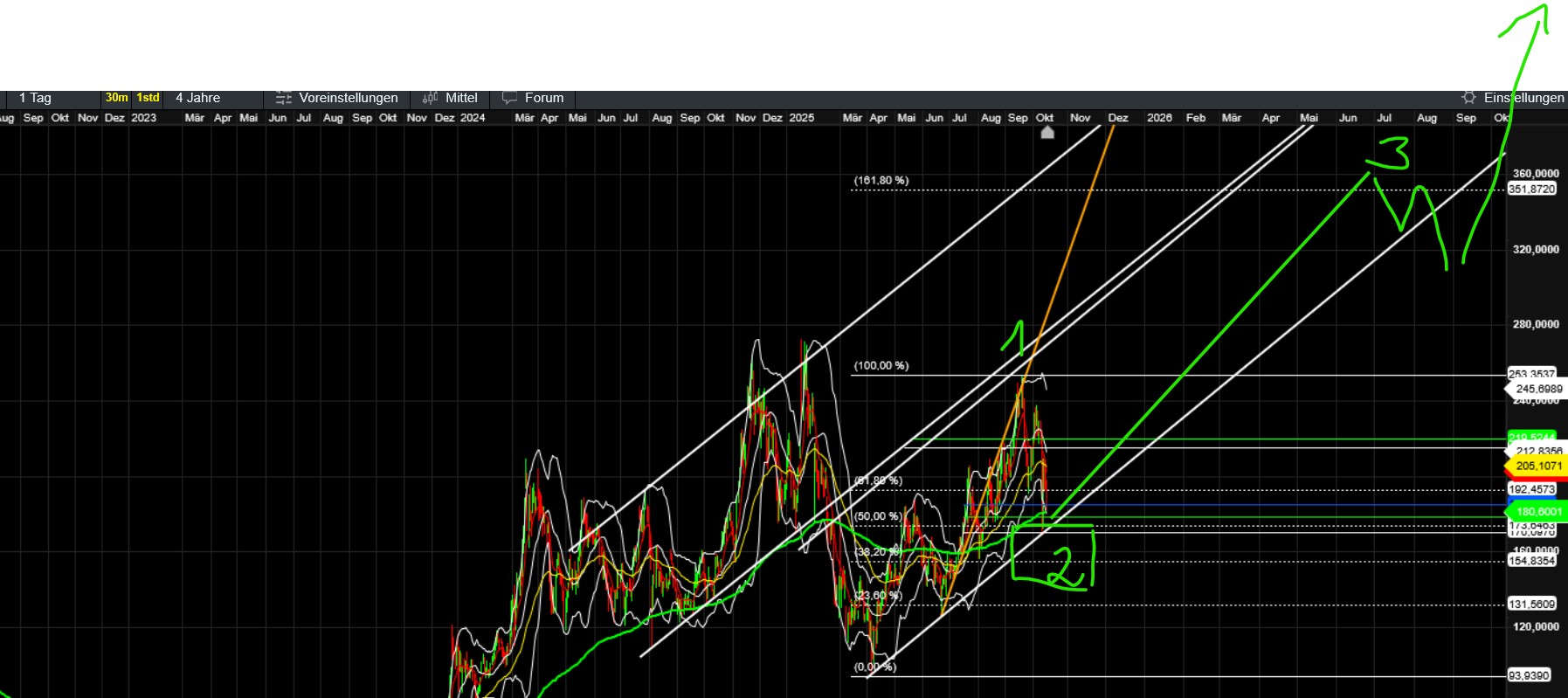Image resolution: width=1568 pixels, height=698 pixels.
Task: Select the white 245,6989 price flag
Action: click(x=1537, y=389)
